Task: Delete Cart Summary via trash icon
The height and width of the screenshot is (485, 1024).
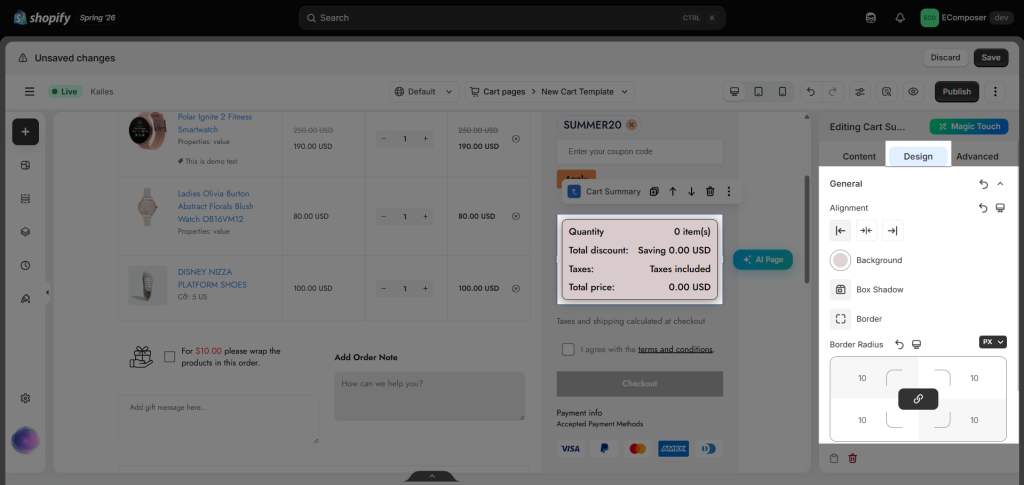Action: [711, 192]
